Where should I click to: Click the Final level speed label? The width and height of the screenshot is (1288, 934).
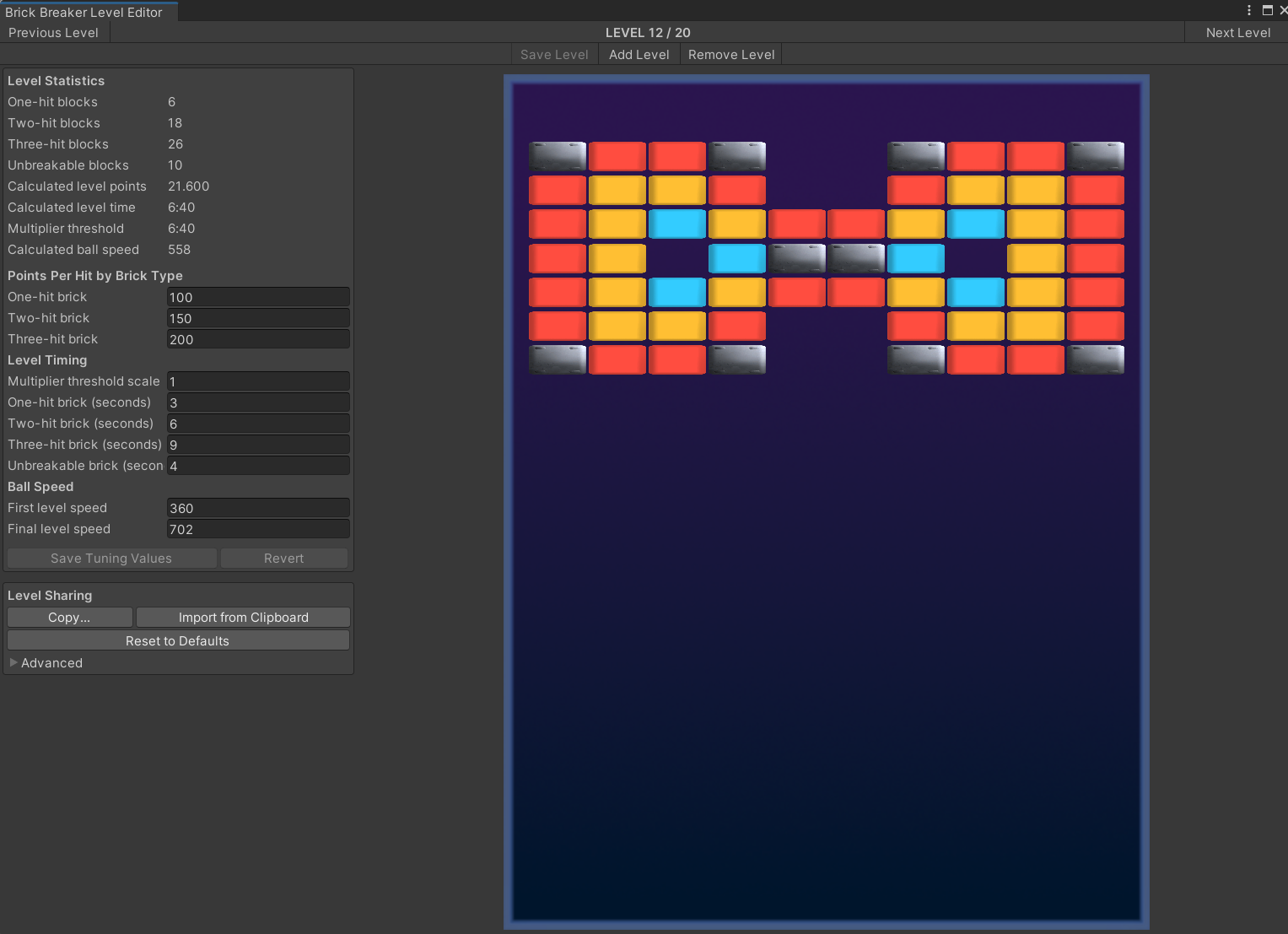click(59, 529)
